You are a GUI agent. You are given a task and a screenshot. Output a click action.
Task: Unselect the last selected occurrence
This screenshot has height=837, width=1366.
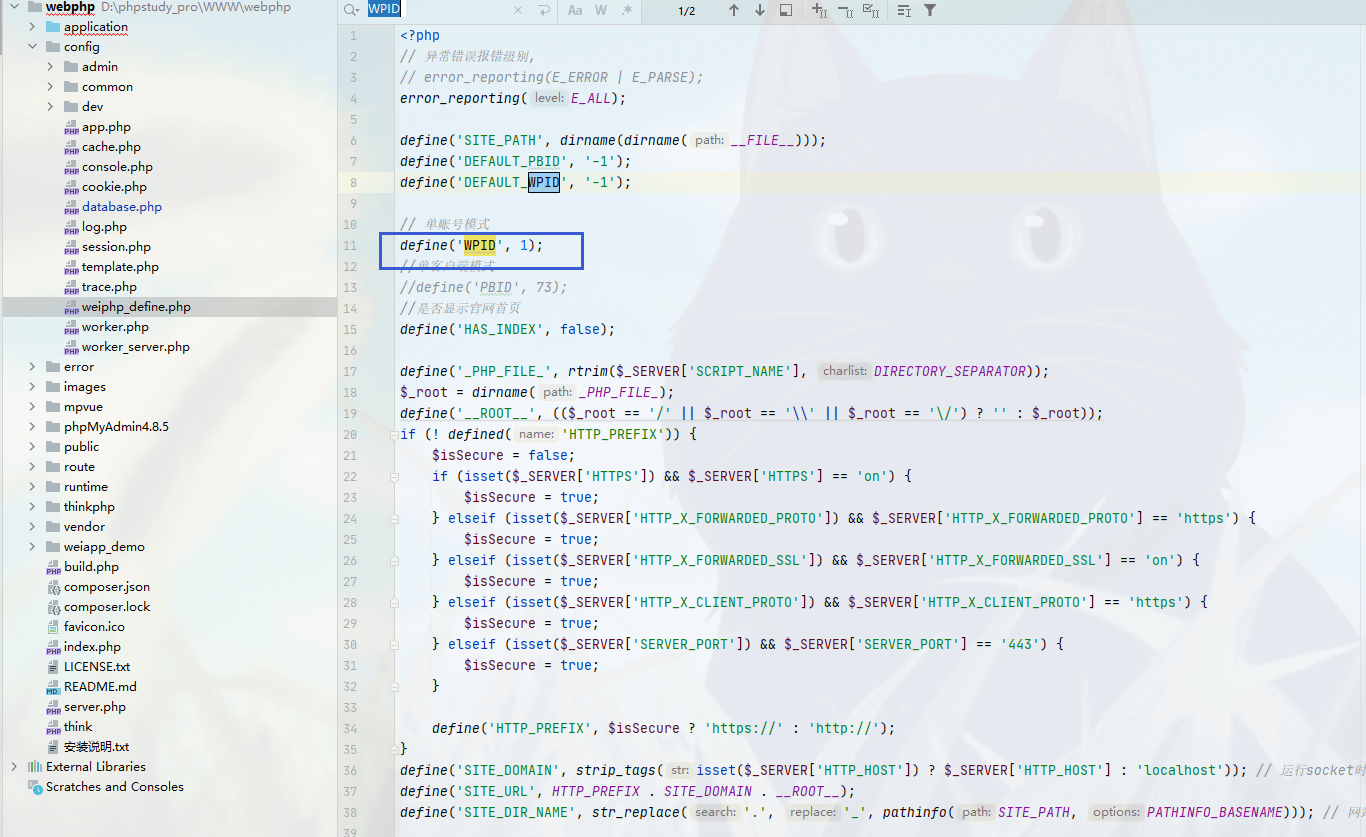tap(845, 10)
